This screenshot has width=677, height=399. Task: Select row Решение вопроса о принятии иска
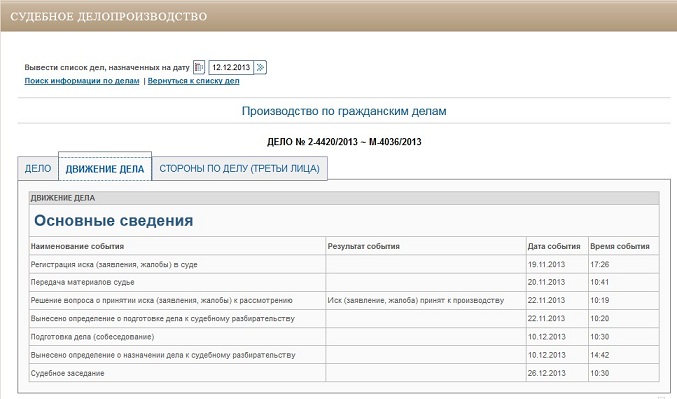[x=344, y=300]
